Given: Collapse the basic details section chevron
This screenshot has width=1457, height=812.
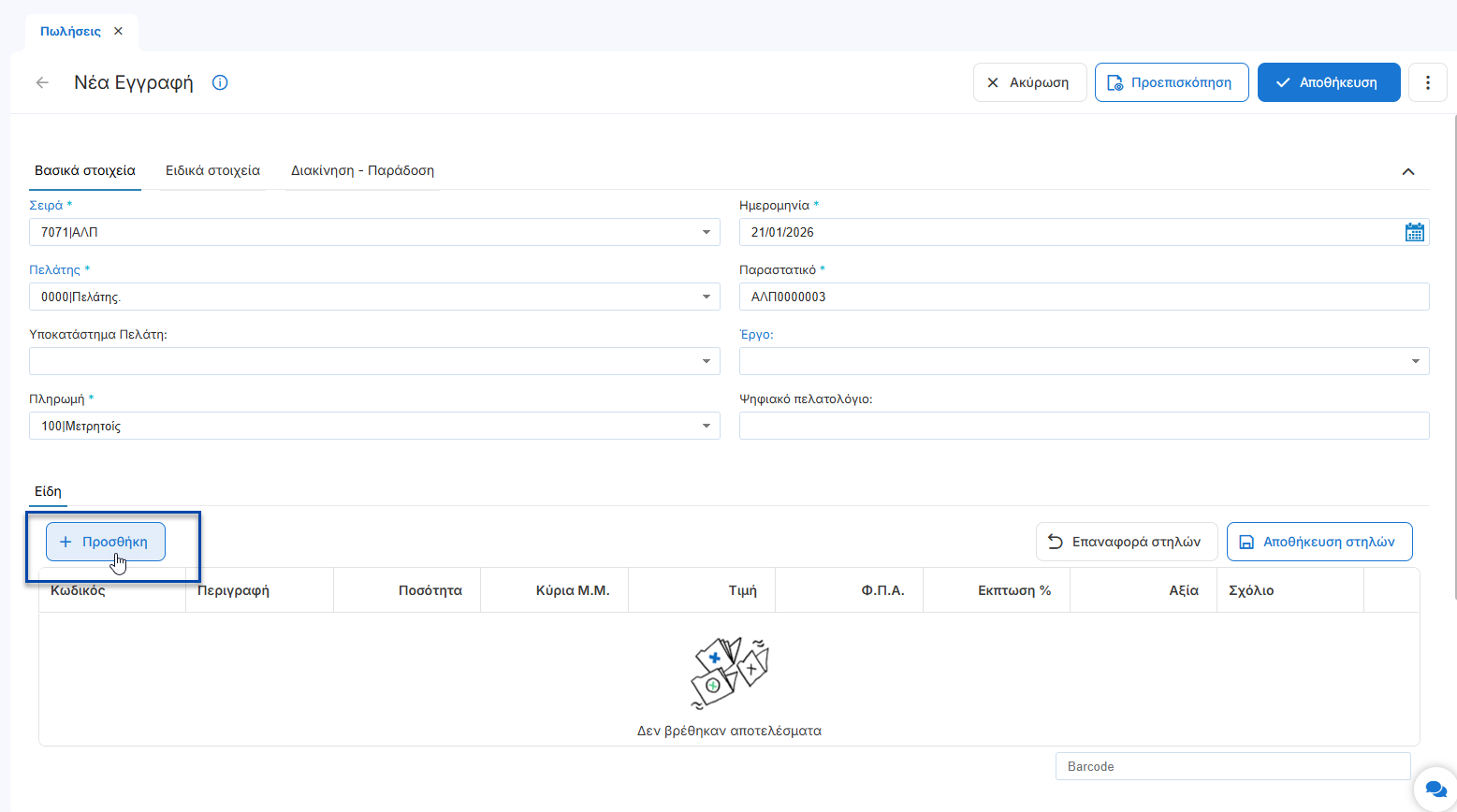Looking at the screenshot, I should tap(1407, 171).
